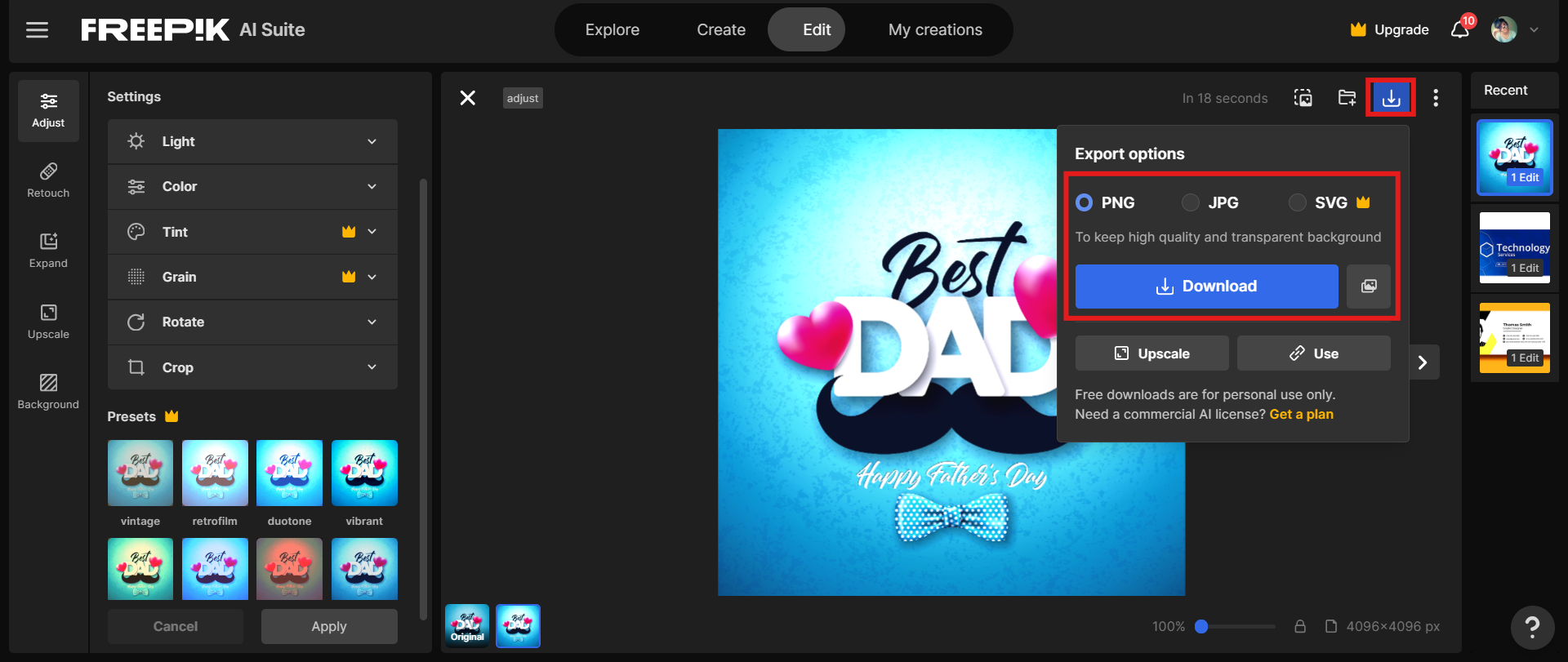Viewport: 1568px width, 662px height.
Task: Click the blue Download button
Action: tap(1206, 287)
